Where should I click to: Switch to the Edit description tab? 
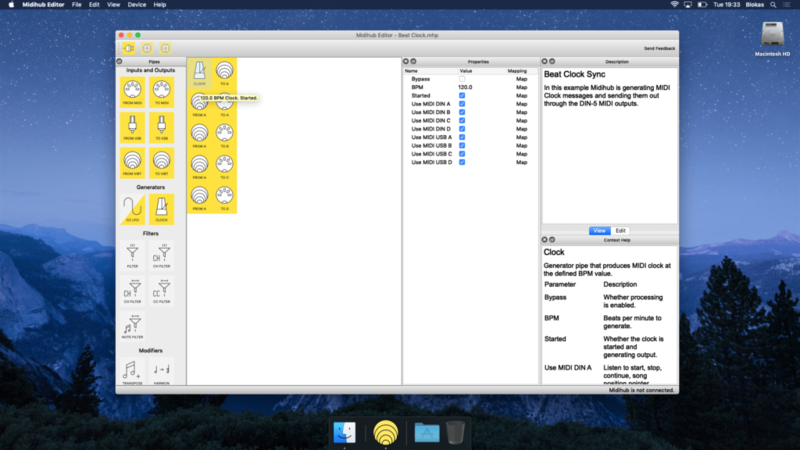[x=621, y=230]
